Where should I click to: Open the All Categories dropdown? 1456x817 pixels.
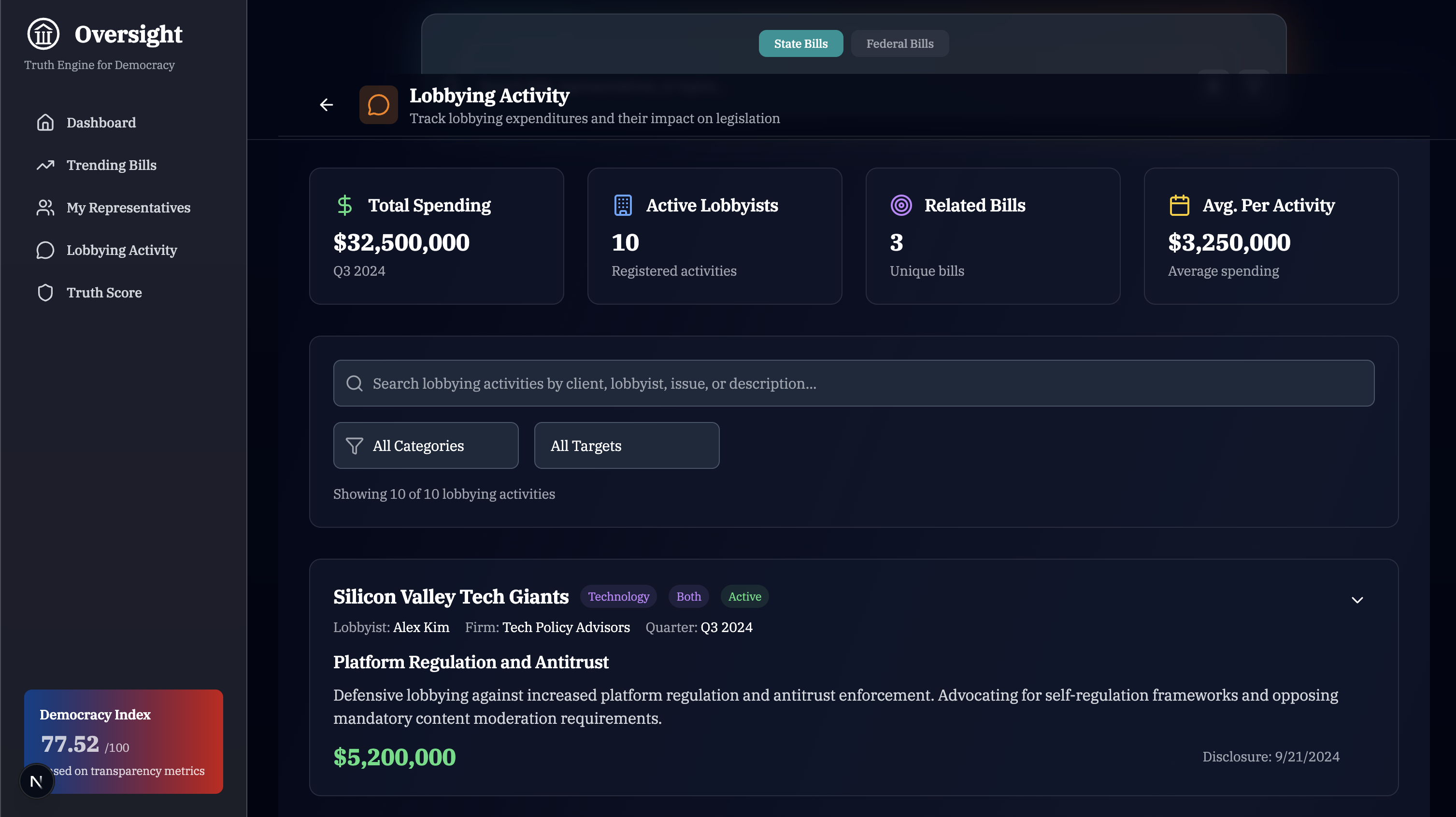tap(426, 445)
